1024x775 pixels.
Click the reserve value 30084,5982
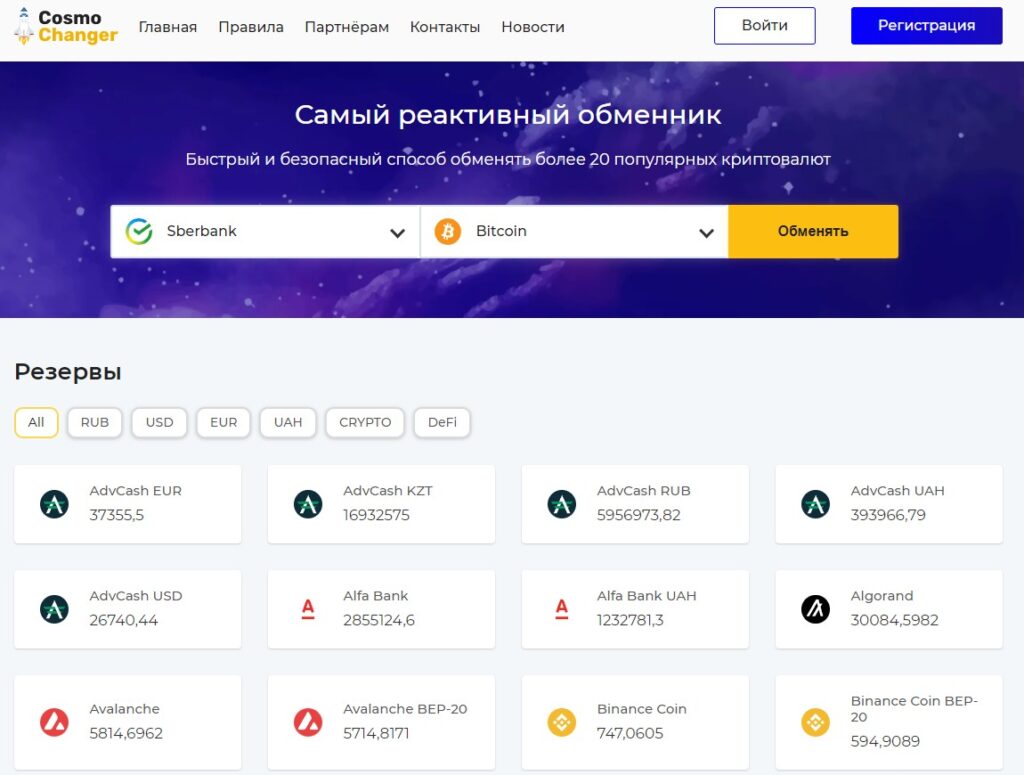[x=894, y=620]
